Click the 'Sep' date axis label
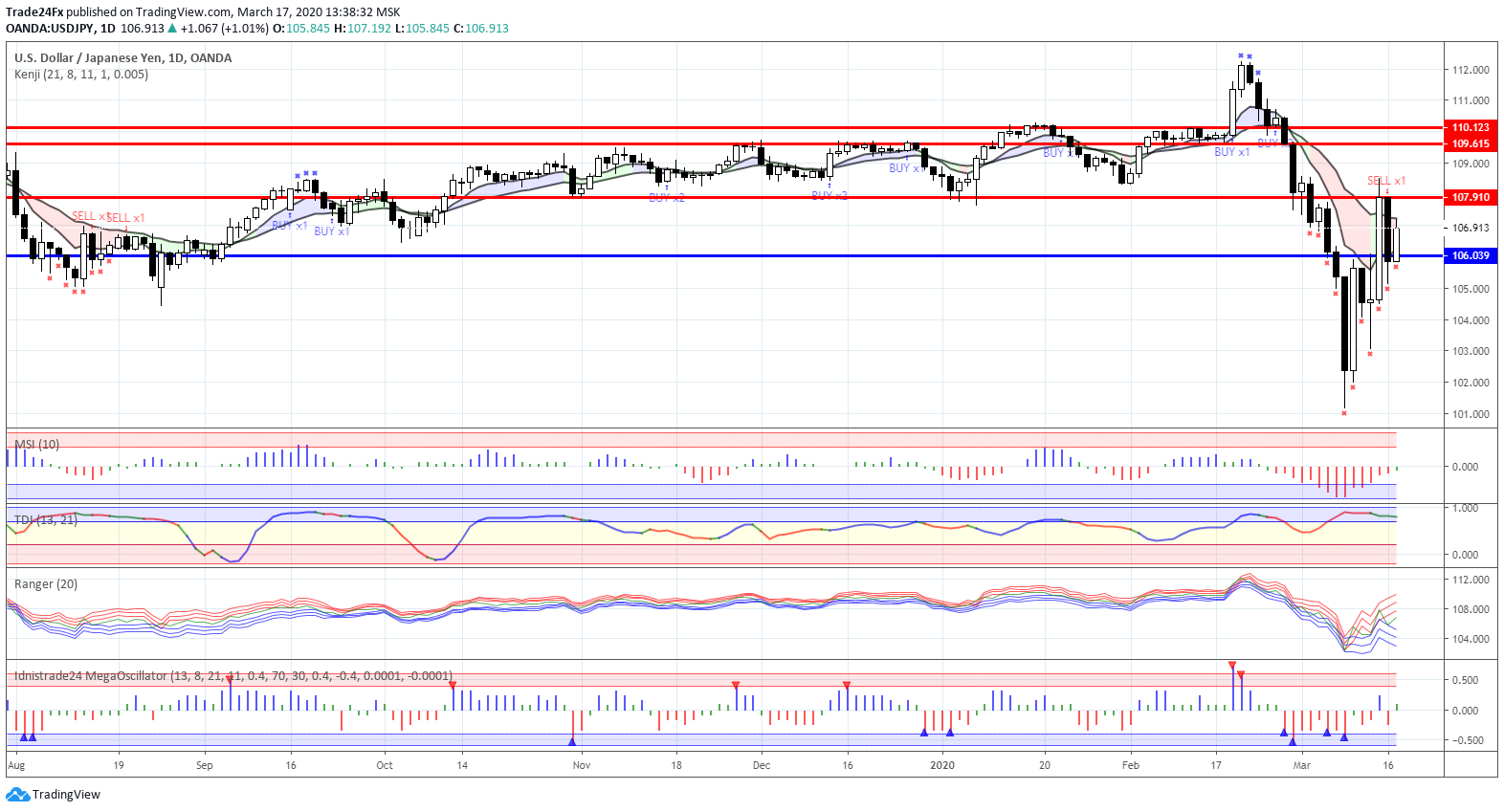Image resolution: width=1504 pixels, height=812 pixels. pyautogui.click(x=205, y=765)
